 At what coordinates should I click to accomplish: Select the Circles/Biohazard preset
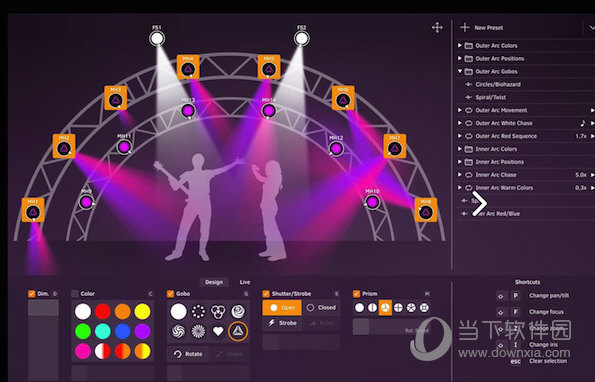pos(526,84)
